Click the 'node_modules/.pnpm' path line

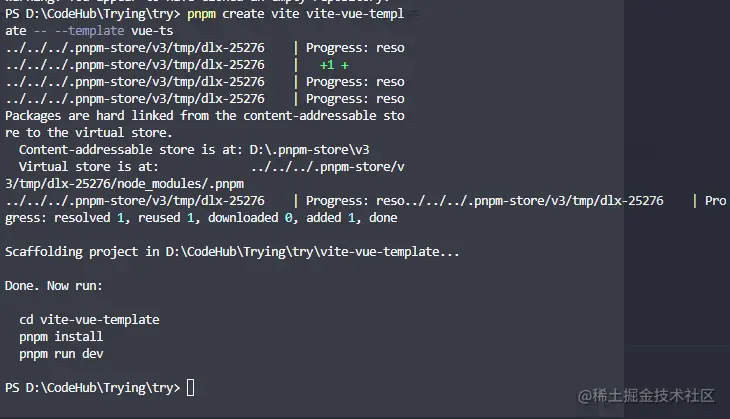coord(124,184)
